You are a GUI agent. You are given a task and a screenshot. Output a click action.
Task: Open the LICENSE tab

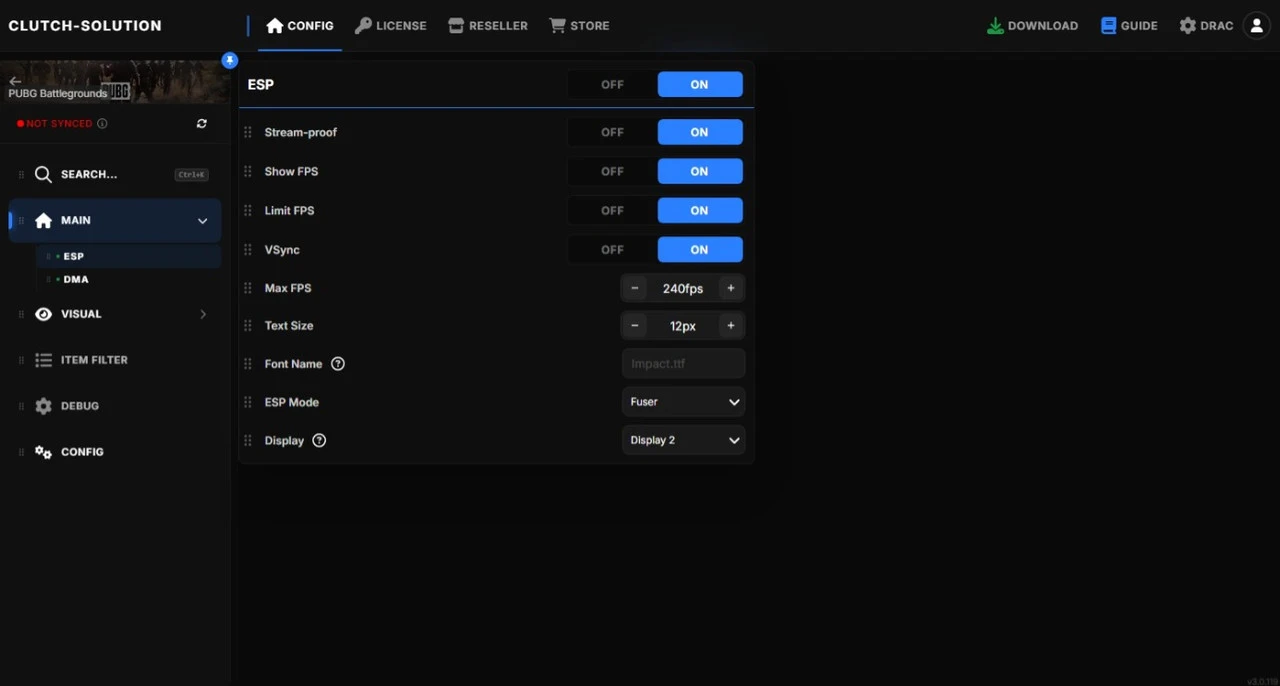click(391, 26)
